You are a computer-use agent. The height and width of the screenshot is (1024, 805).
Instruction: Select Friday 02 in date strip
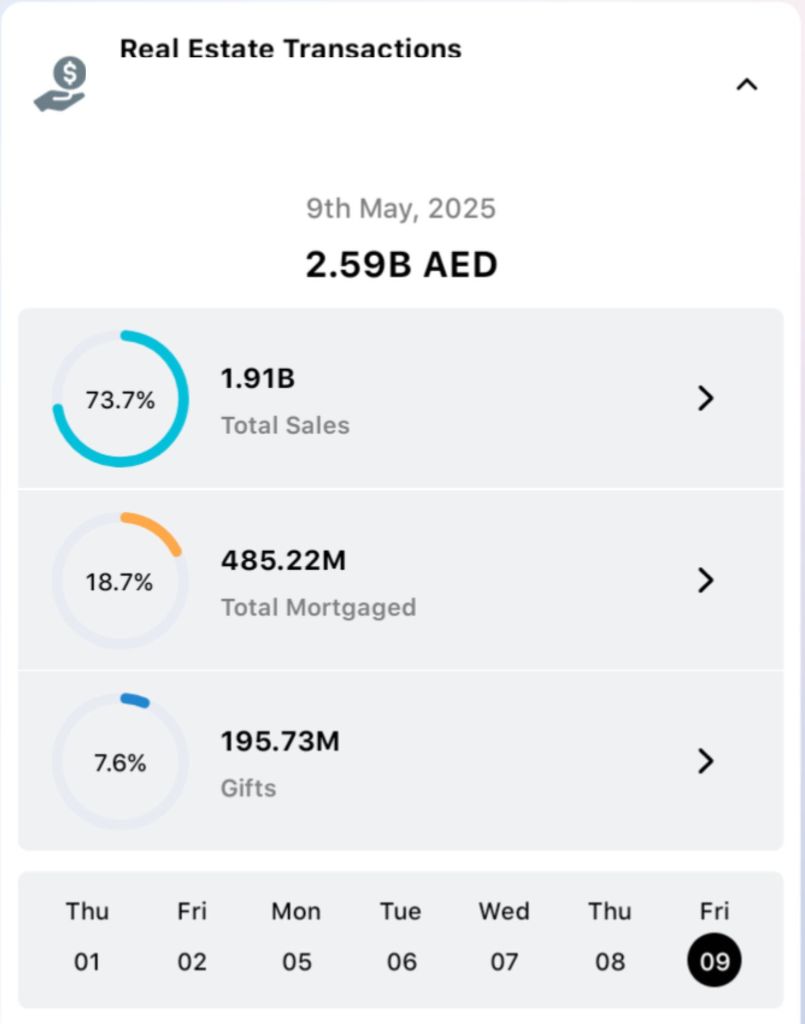[192, 937]
